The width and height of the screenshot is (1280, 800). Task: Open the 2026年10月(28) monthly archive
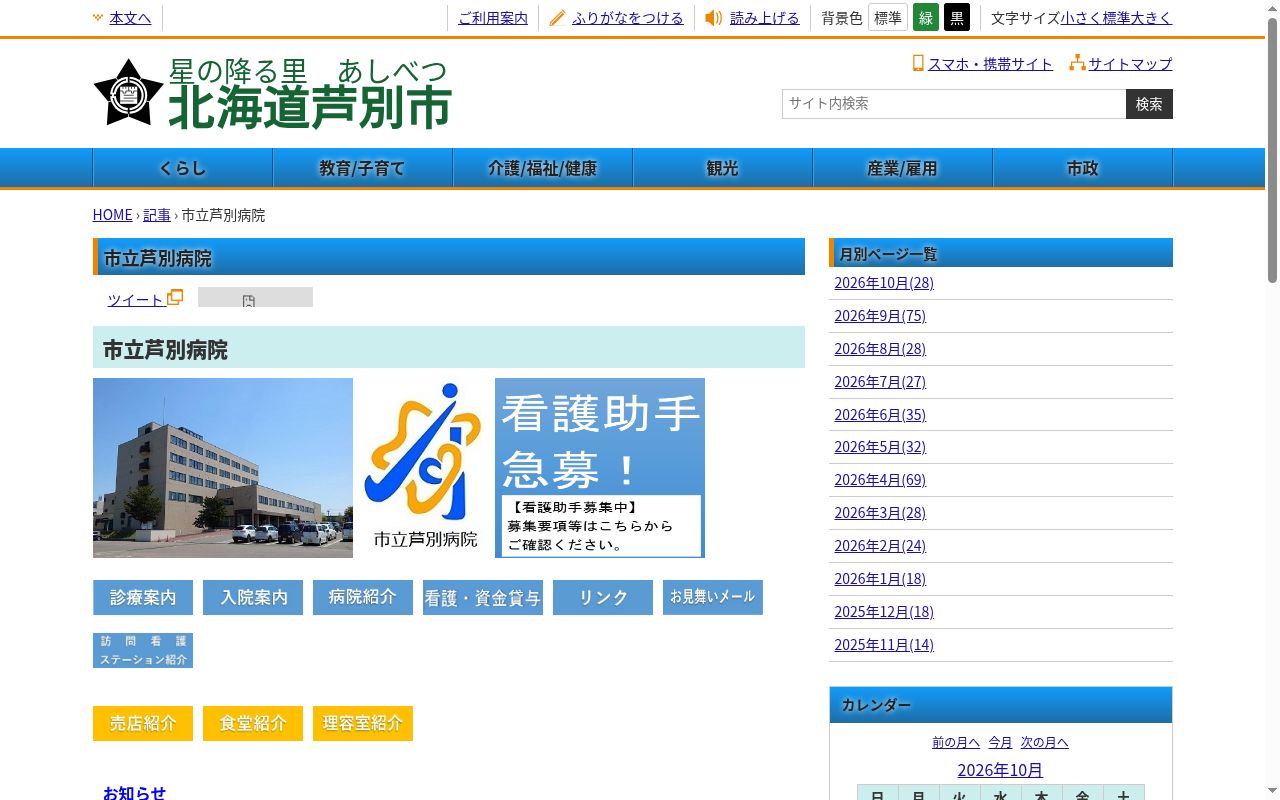(x=884, y=283)
